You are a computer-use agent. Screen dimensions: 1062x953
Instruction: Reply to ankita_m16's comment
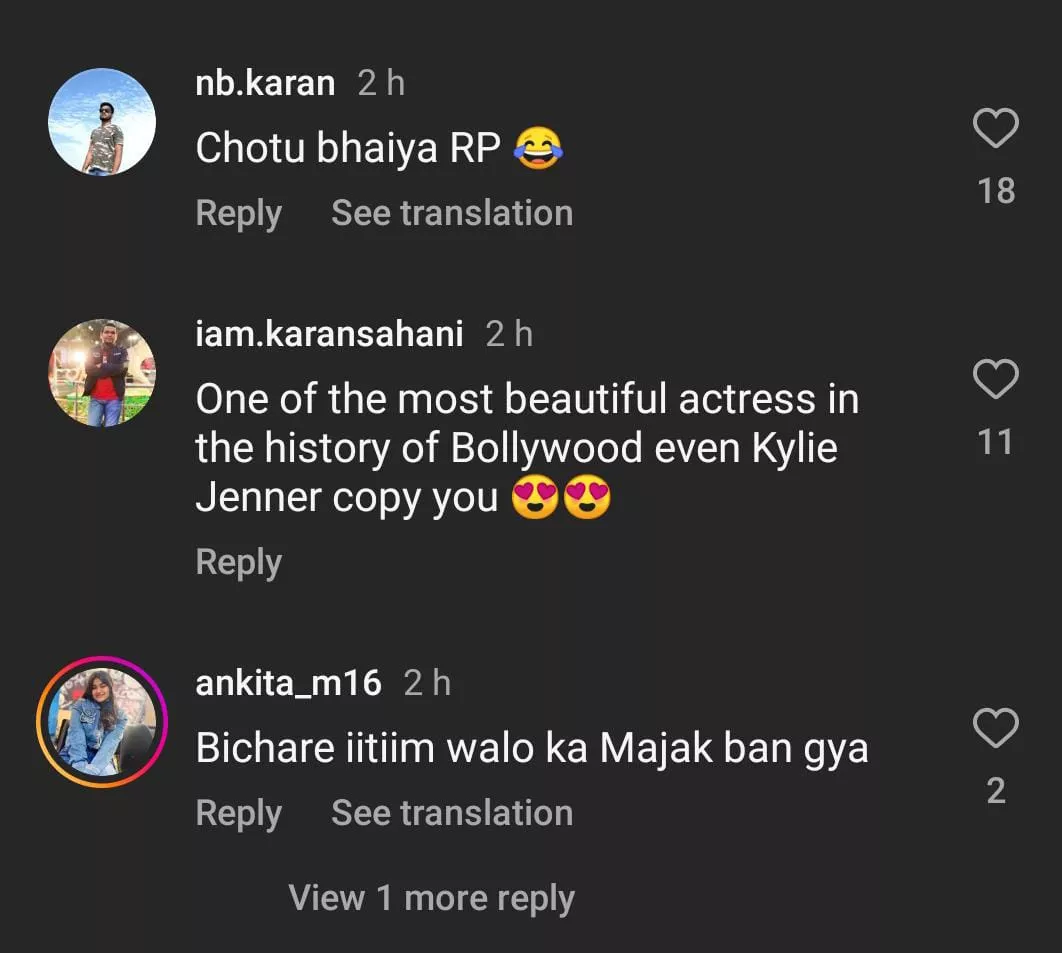[x=238, y=813]
